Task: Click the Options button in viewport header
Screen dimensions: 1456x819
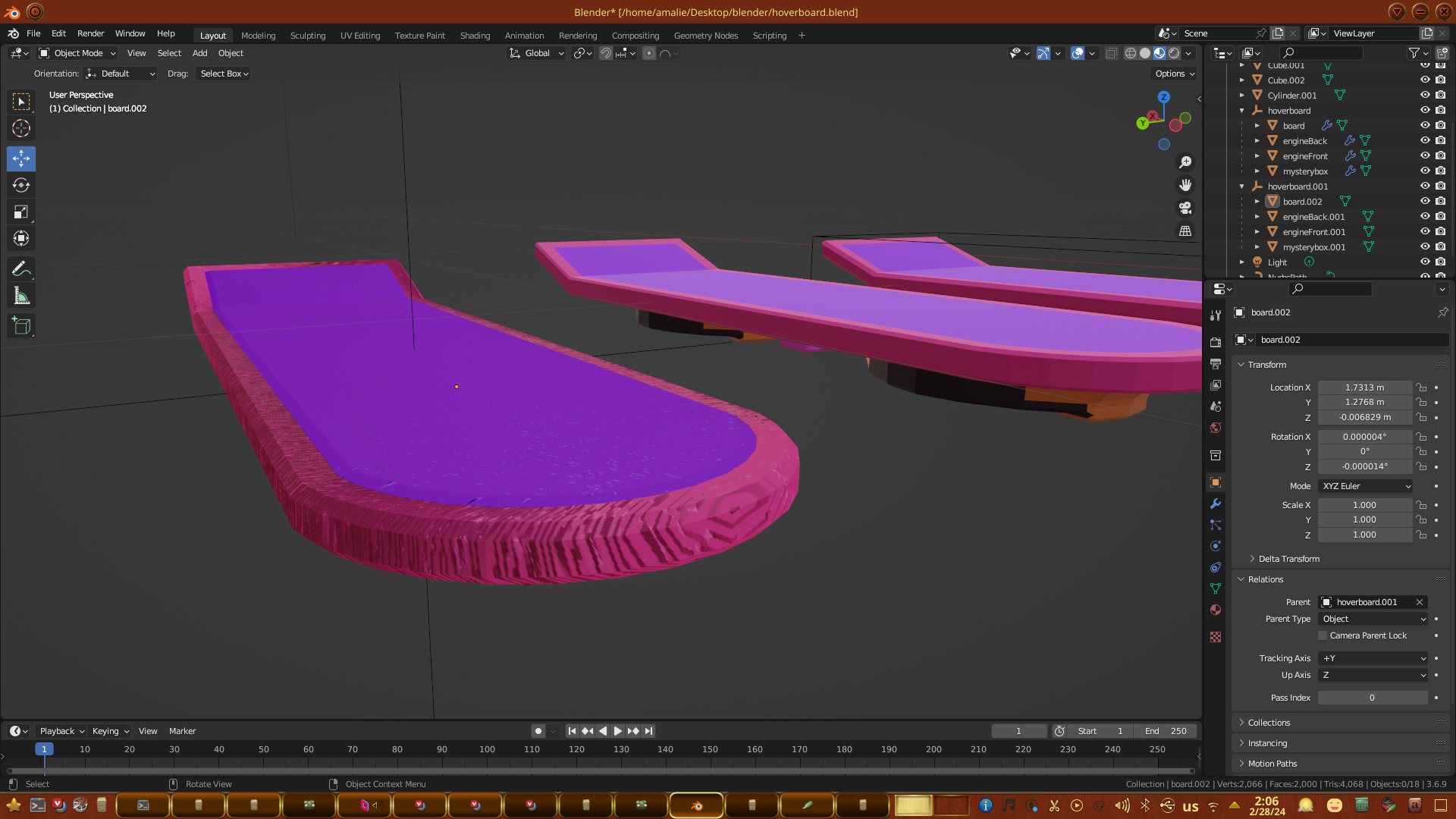Action: point(1174,74)
